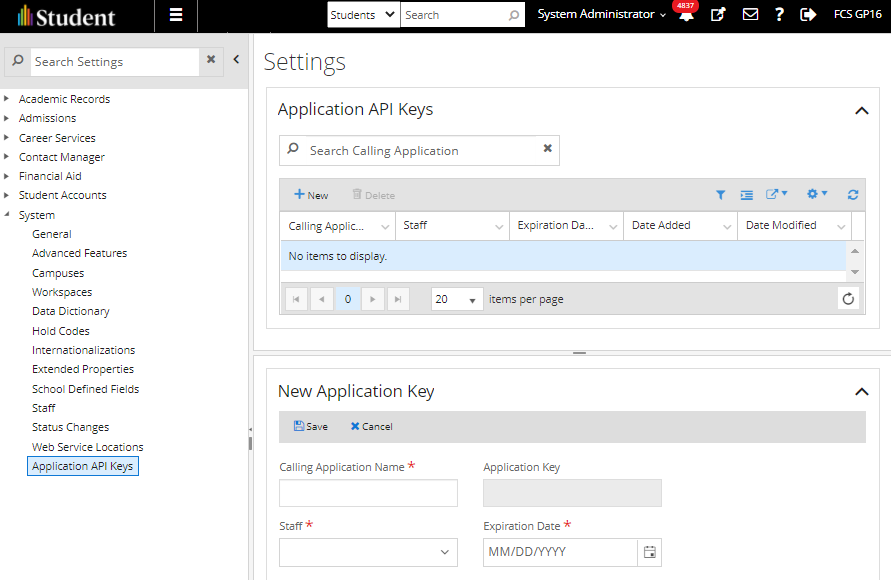Open the Students search scope dropdown
Image resolution: width=891 pixels, height=580 pixels.
click(362, 16)
